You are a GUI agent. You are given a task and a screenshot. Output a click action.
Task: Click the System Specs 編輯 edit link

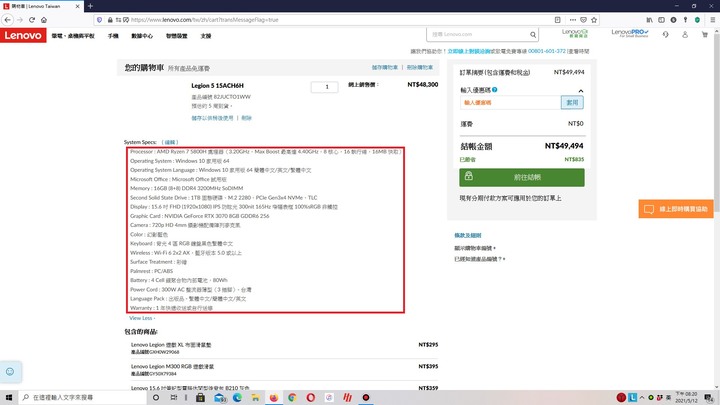(170, 142)
